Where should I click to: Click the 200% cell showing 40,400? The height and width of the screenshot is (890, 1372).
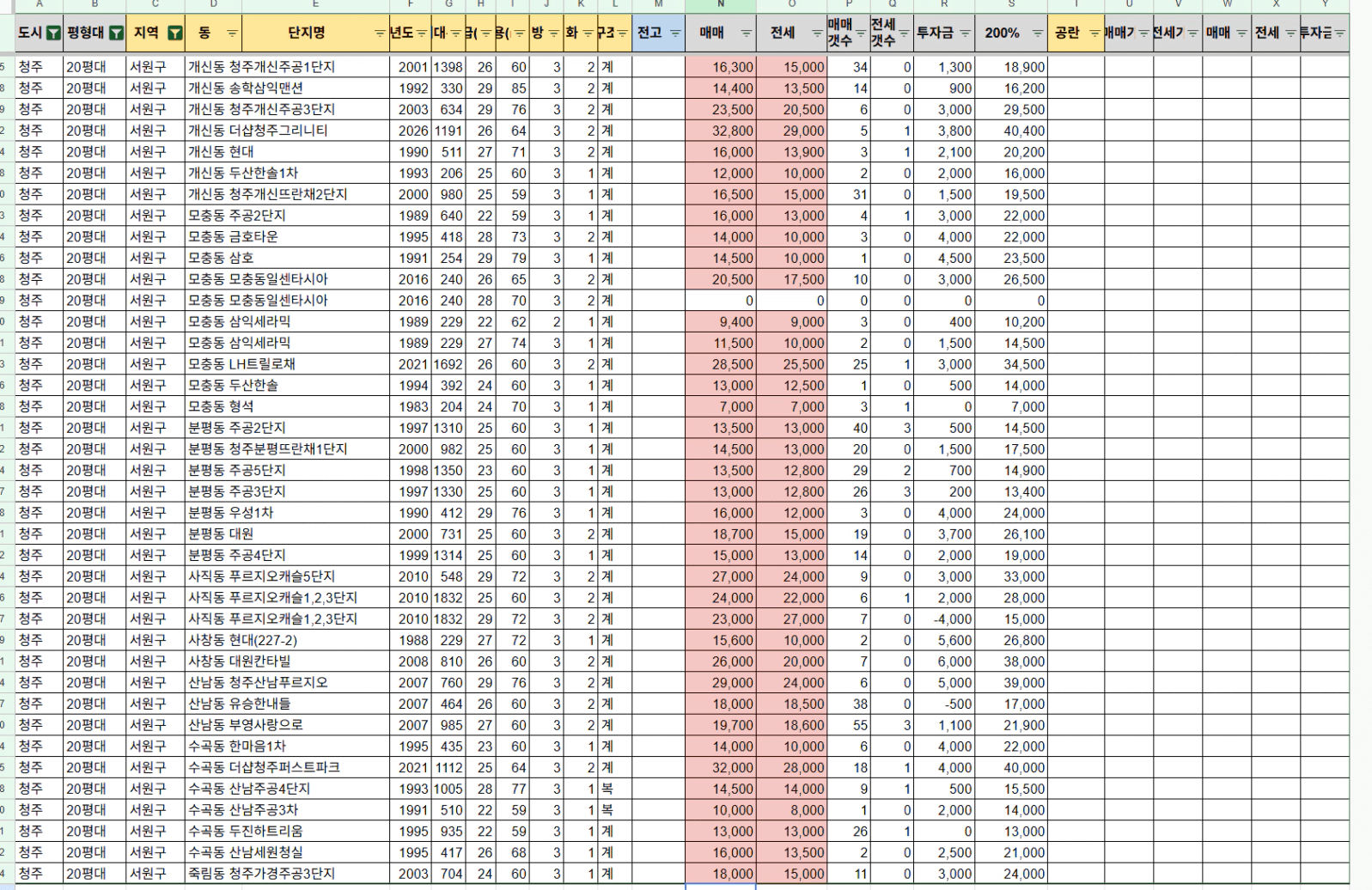tap(1011, 131)
